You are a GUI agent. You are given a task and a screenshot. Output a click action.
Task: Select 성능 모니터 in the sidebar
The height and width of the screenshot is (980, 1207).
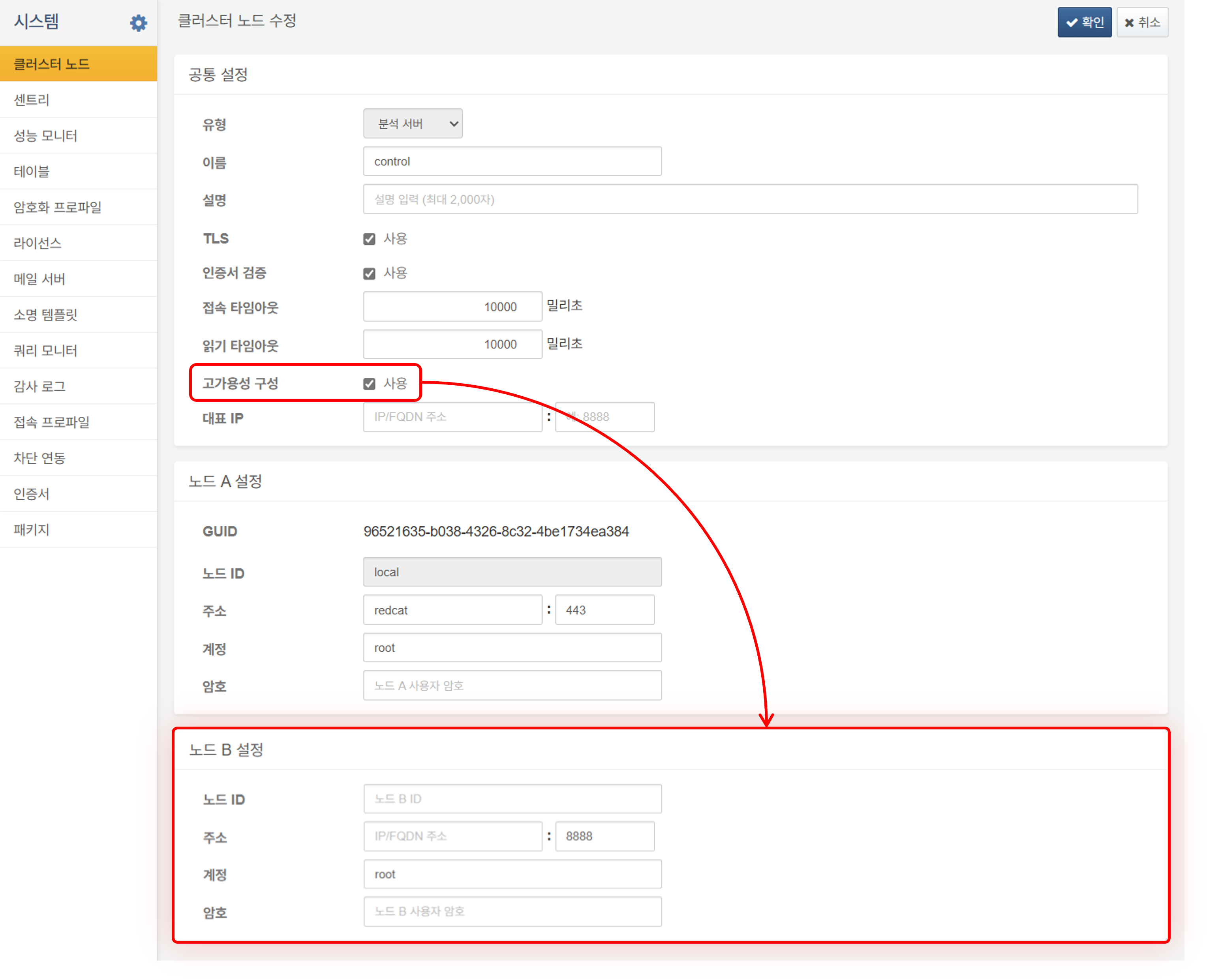(45, 135)
